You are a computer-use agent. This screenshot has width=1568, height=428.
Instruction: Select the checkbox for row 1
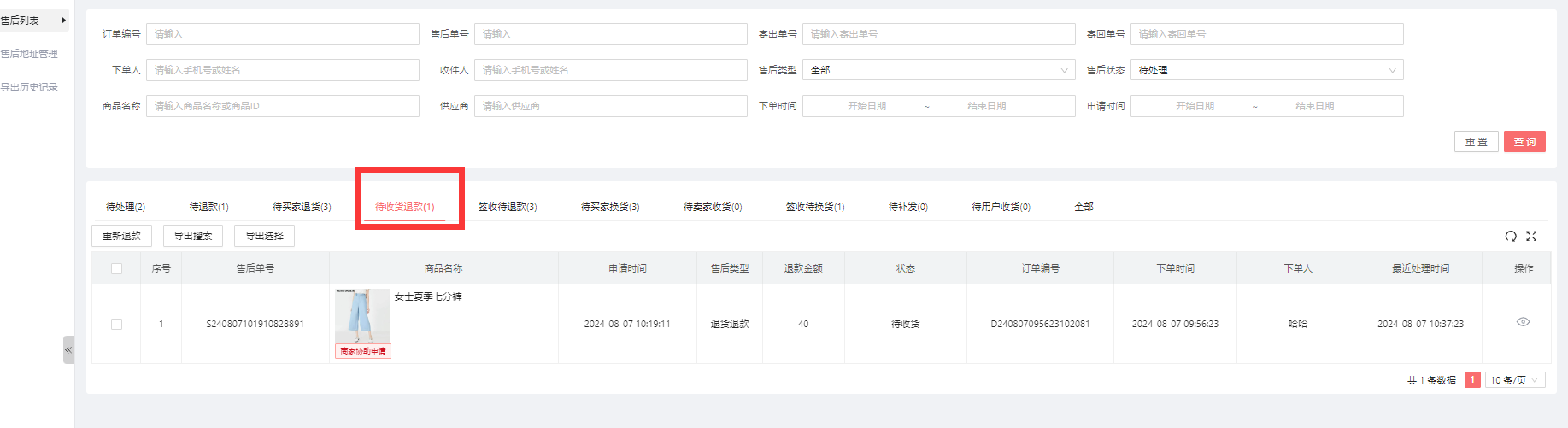(x=117, y=324)
